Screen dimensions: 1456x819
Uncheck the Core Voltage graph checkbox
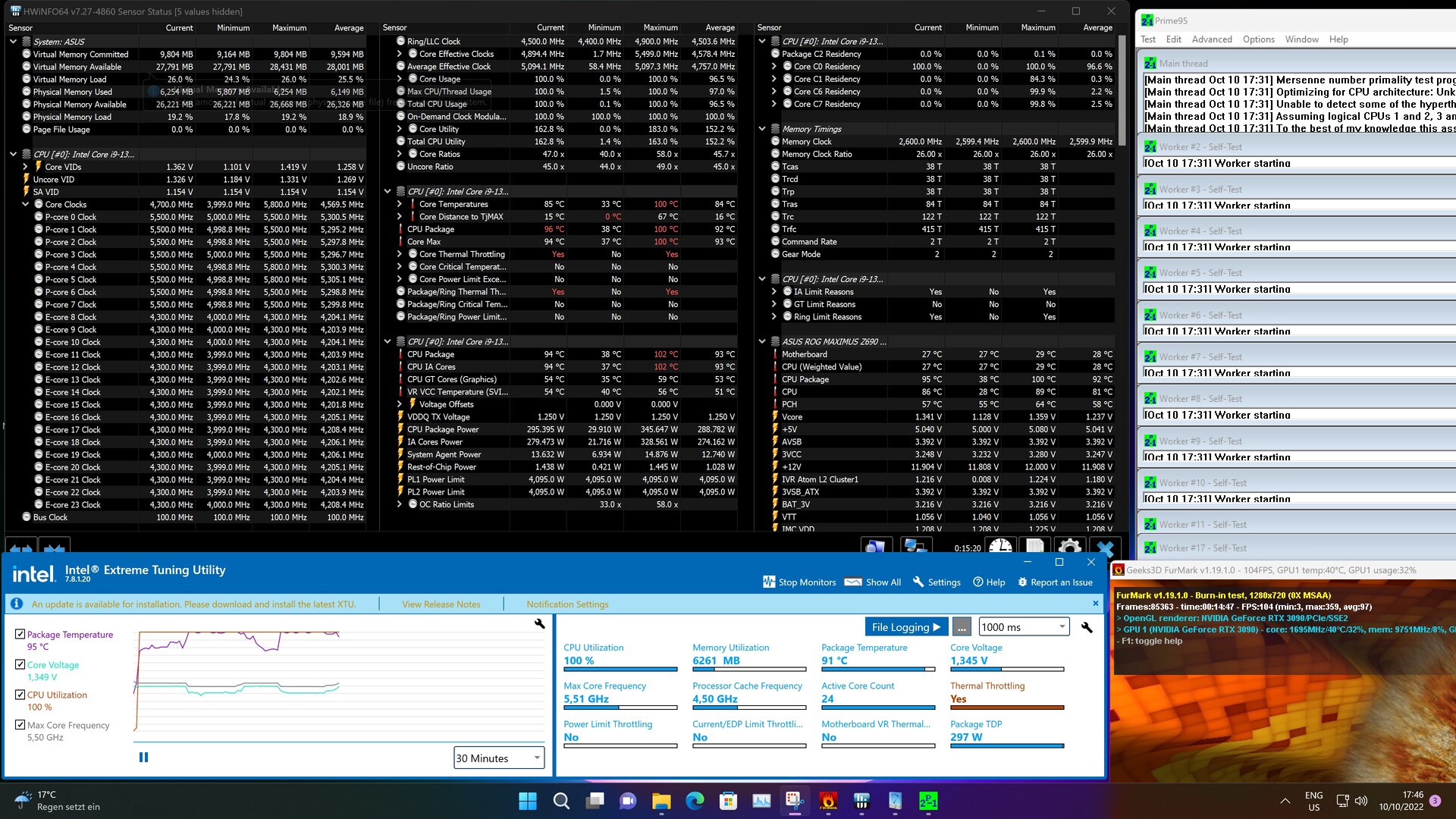tap(20, 664)
